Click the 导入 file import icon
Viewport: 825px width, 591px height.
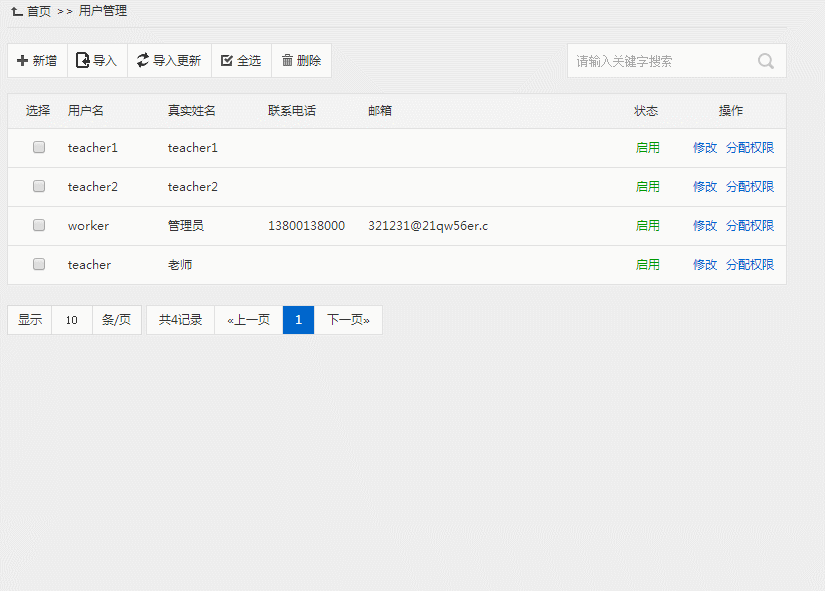coord(83,61)
